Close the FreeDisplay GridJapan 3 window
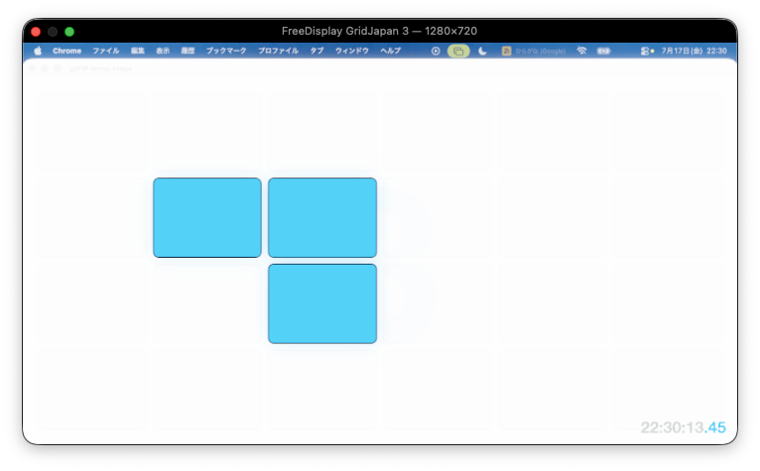The width and height of the screenshot is (760, 471). coord(36,32)
